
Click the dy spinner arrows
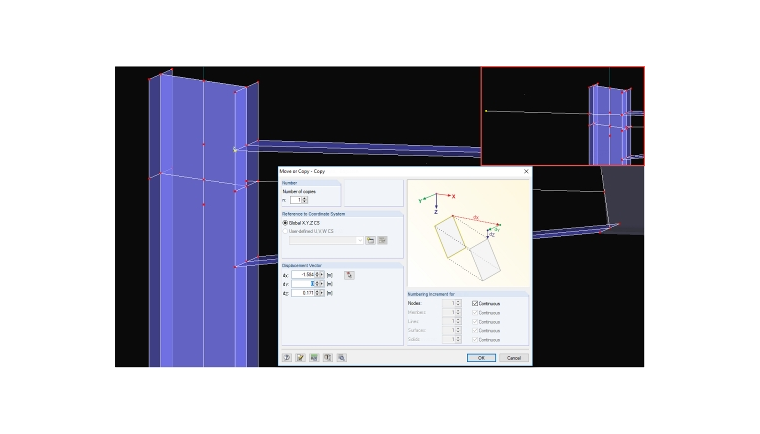tap(317, 284)
